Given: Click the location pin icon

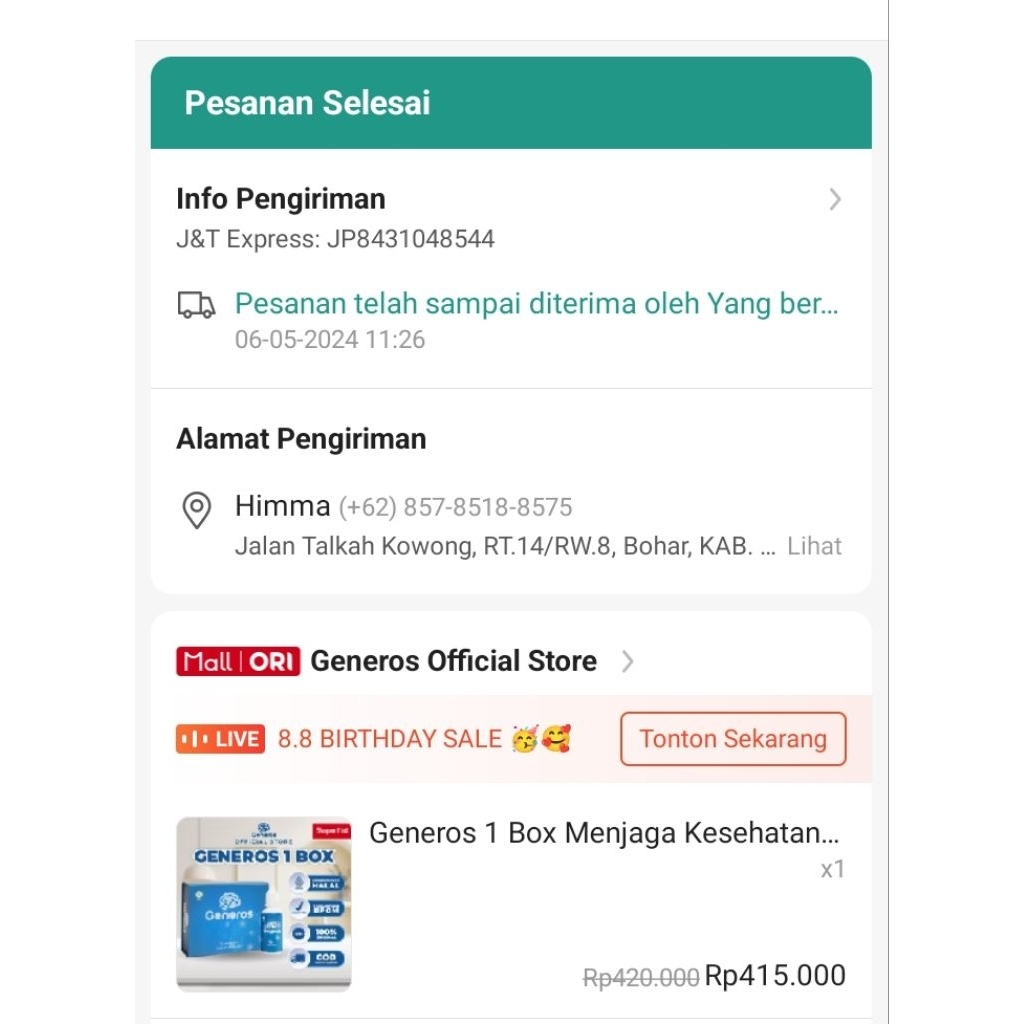Looking at the screenshot, I should pos(196,510).
